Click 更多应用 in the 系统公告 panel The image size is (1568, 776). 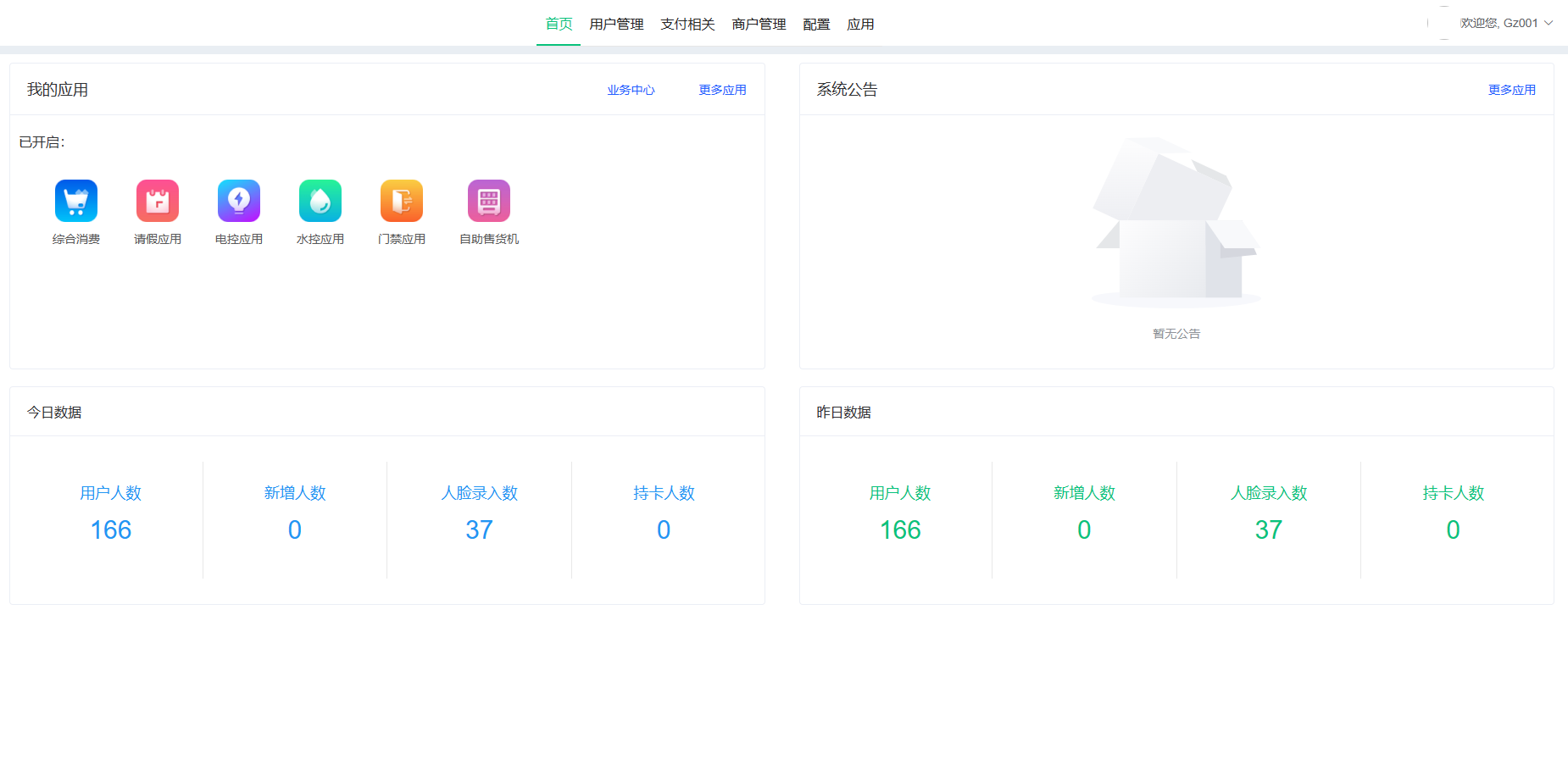pyautogui.click(x=1512, y=90)
